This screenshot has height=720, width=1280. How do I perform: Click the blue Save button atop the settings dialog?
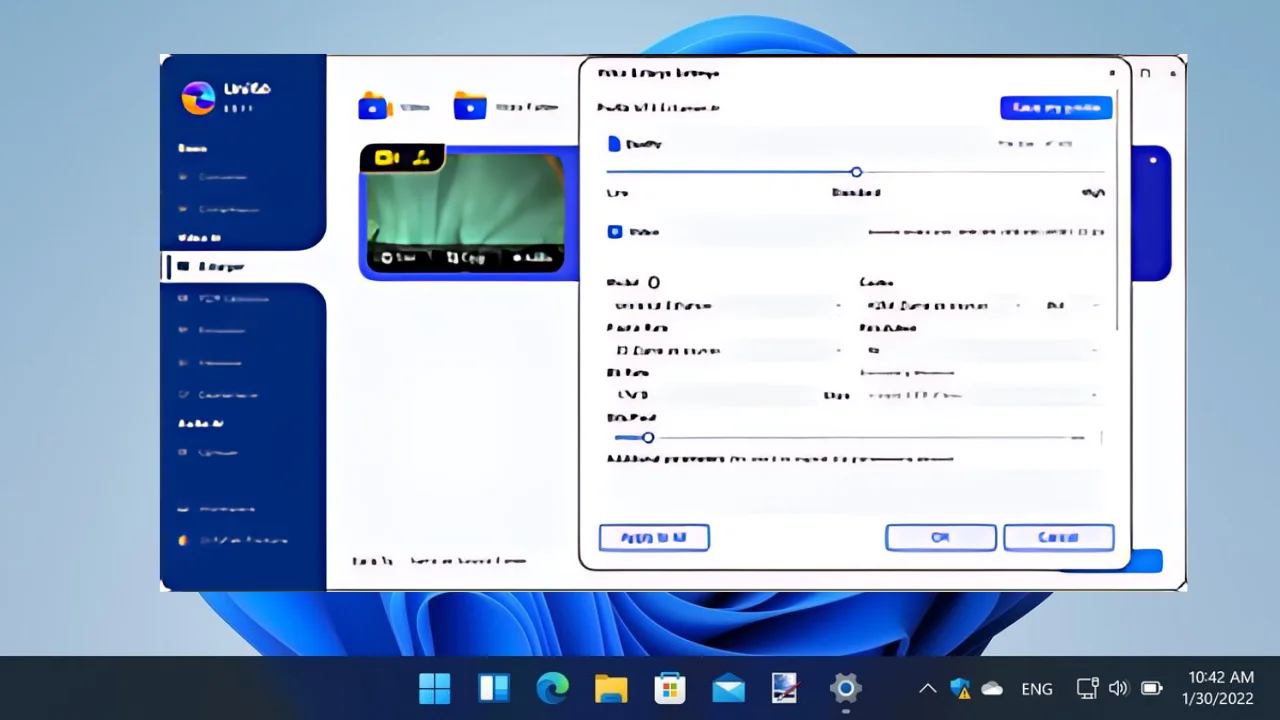[x=1056, y=108]
